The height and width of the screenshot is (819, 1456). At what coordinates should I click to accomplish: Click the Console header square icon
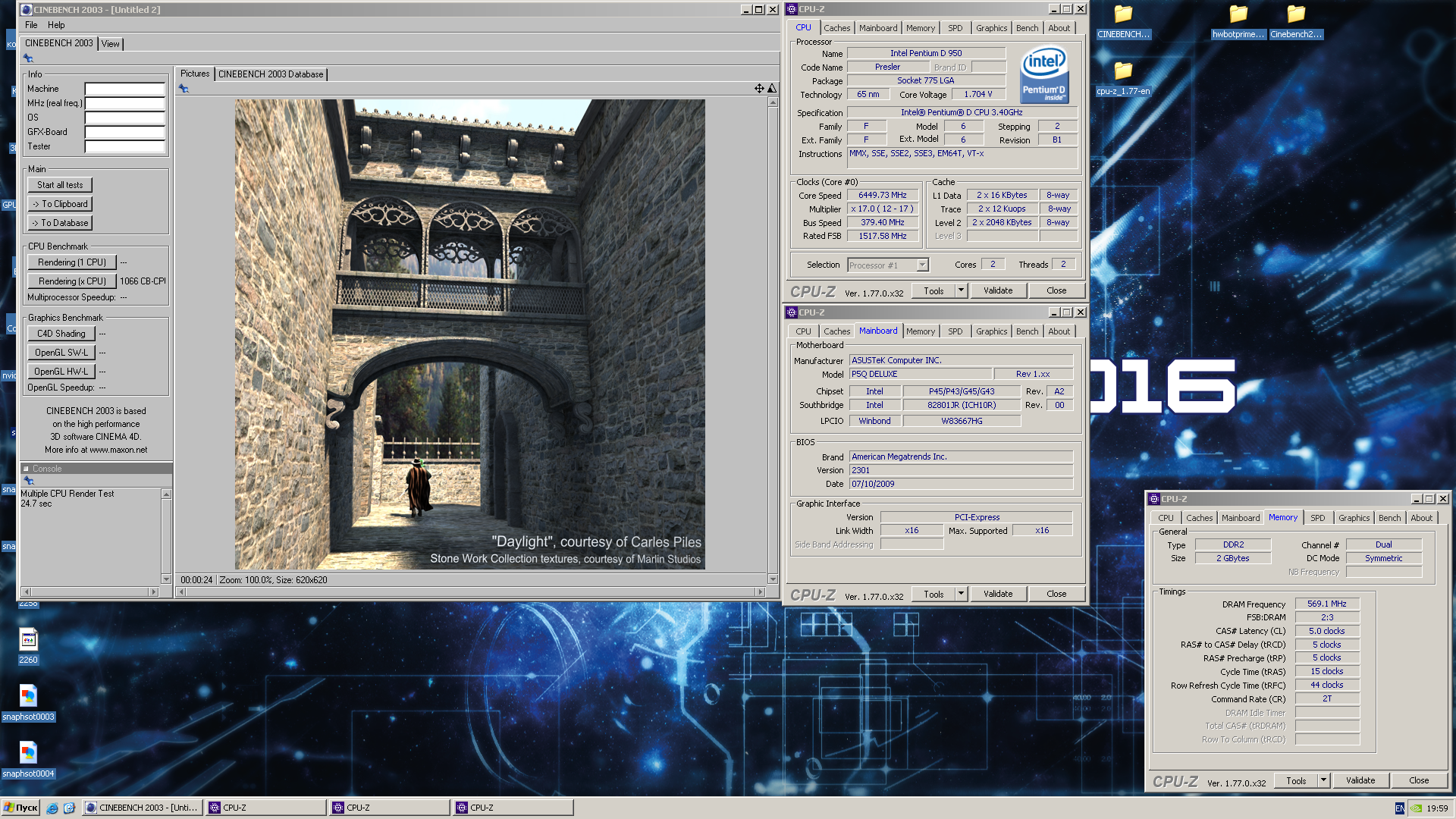click(x=26, y=469)
